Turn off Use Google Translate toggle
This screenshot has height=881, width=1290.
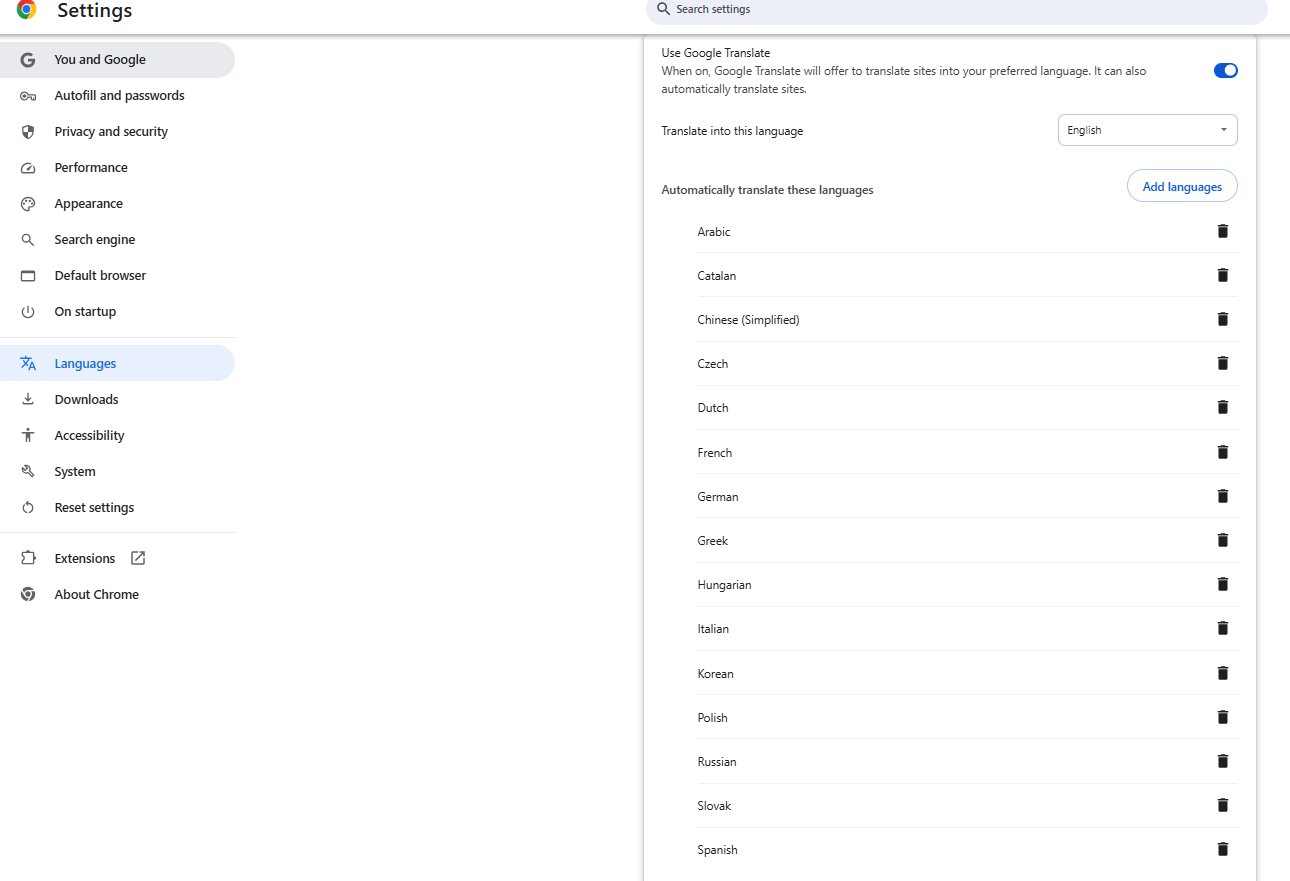click(x=1225, y=70)
